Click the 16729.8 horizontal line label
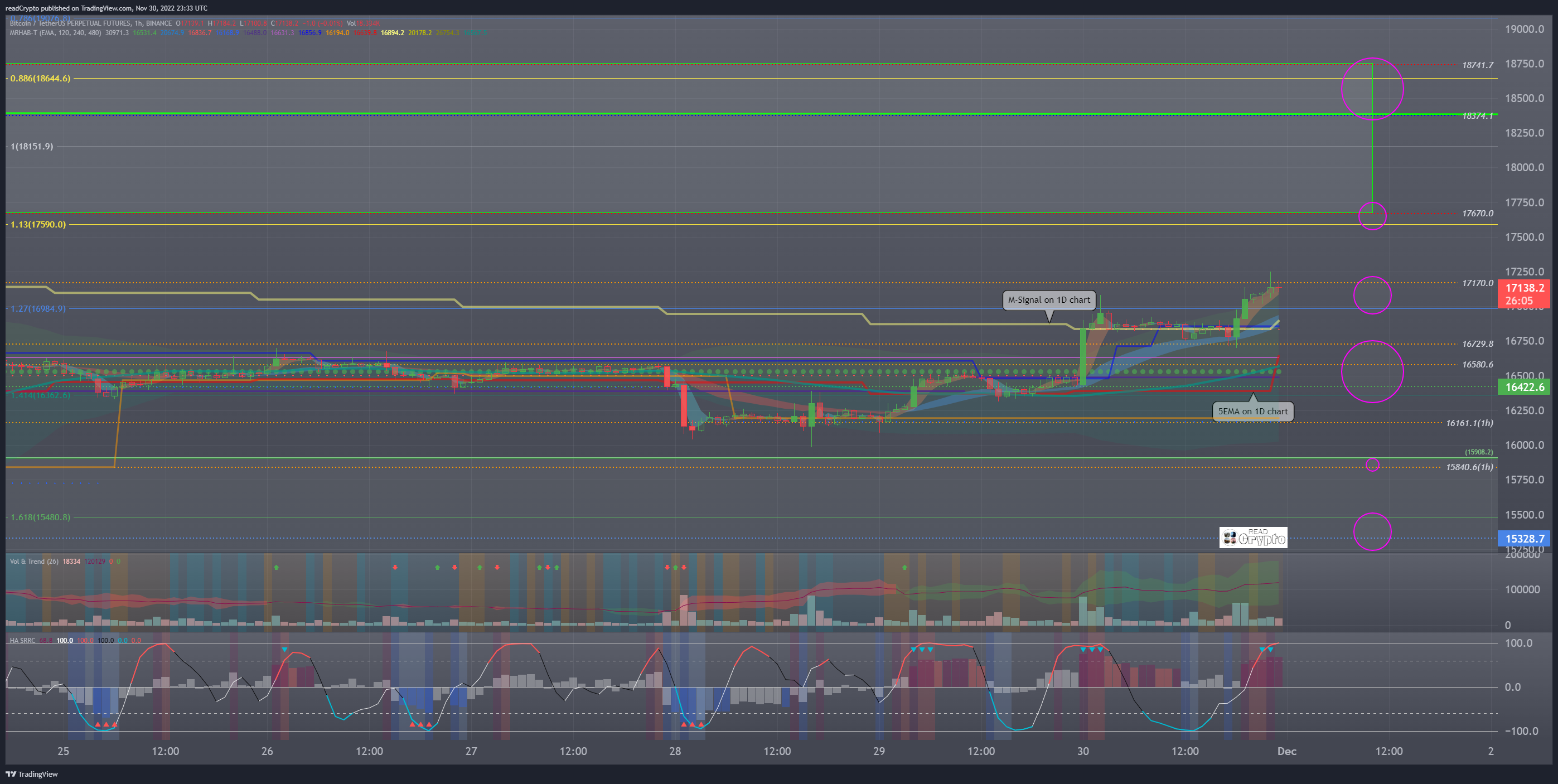 (x=1478, y=343)
